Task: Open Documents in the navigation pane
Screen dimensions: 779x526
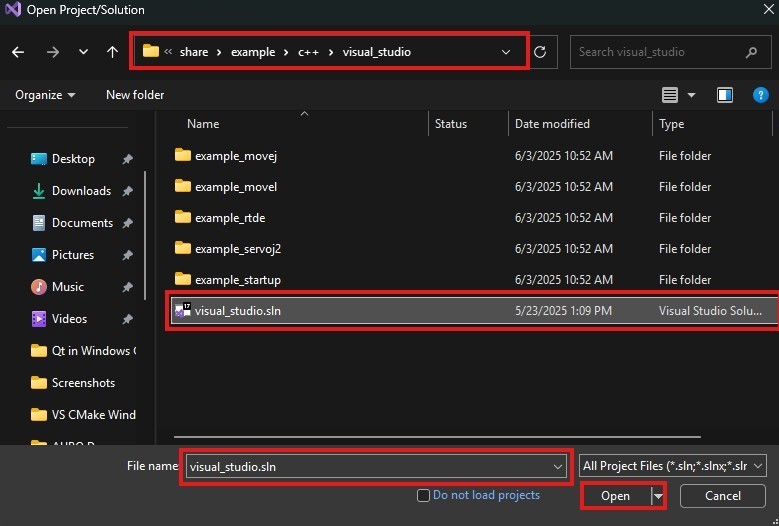Action: pyautogui.click(x=82, y=223)
